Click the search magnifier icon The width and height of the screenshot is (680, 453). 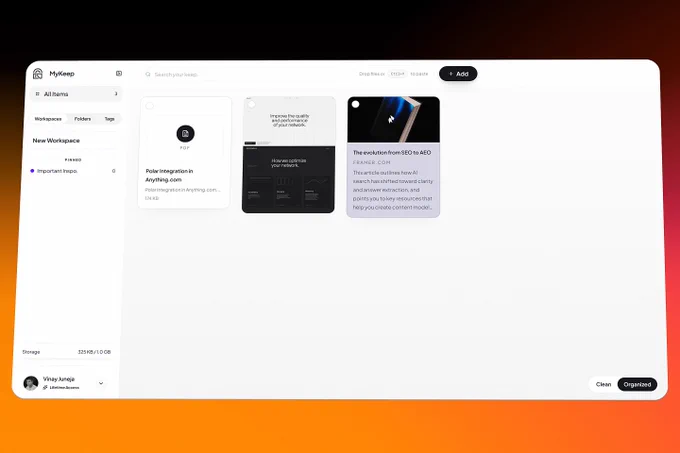[x=148, y=75]
